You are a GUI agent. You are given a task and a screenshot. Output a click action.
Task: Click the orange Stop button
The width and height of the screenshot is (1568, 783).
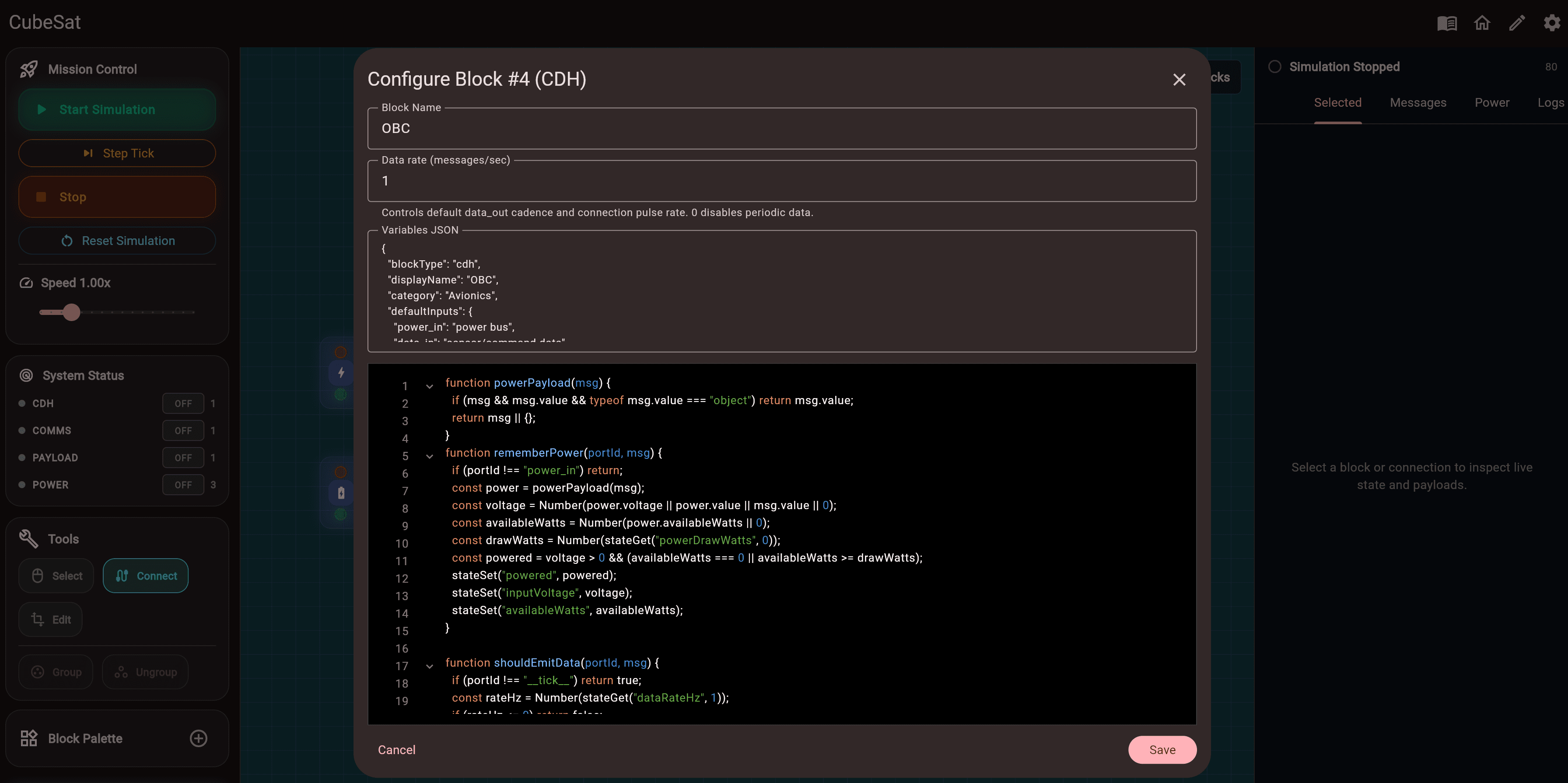point(117,197)
